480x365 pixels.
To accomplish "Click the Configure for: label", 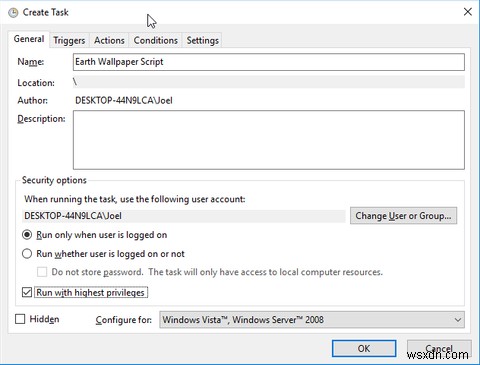I will point(124,320).
